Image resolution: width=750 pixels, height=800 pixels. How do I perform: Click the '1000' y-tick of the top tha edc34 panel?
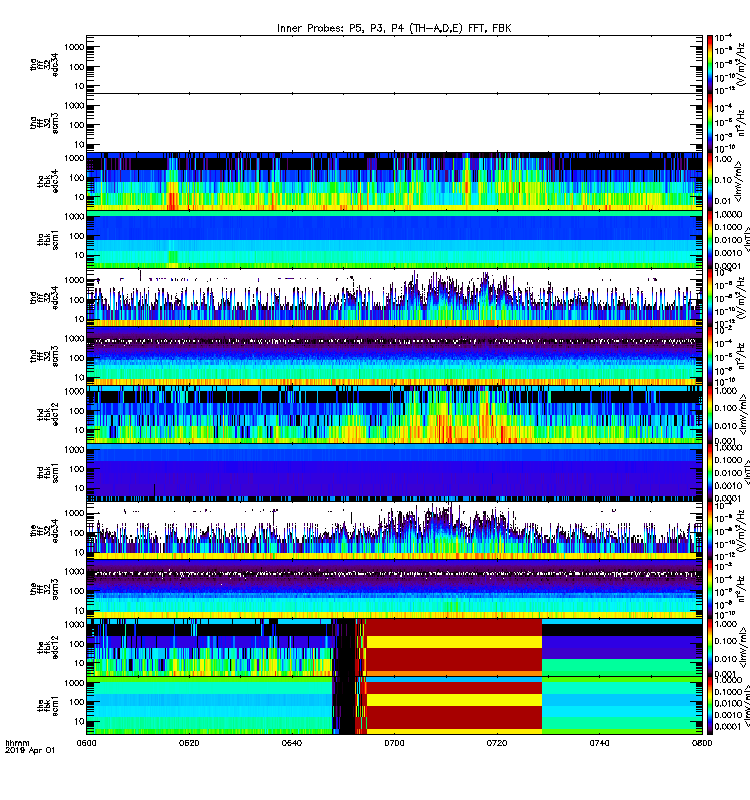coord(74,47)
